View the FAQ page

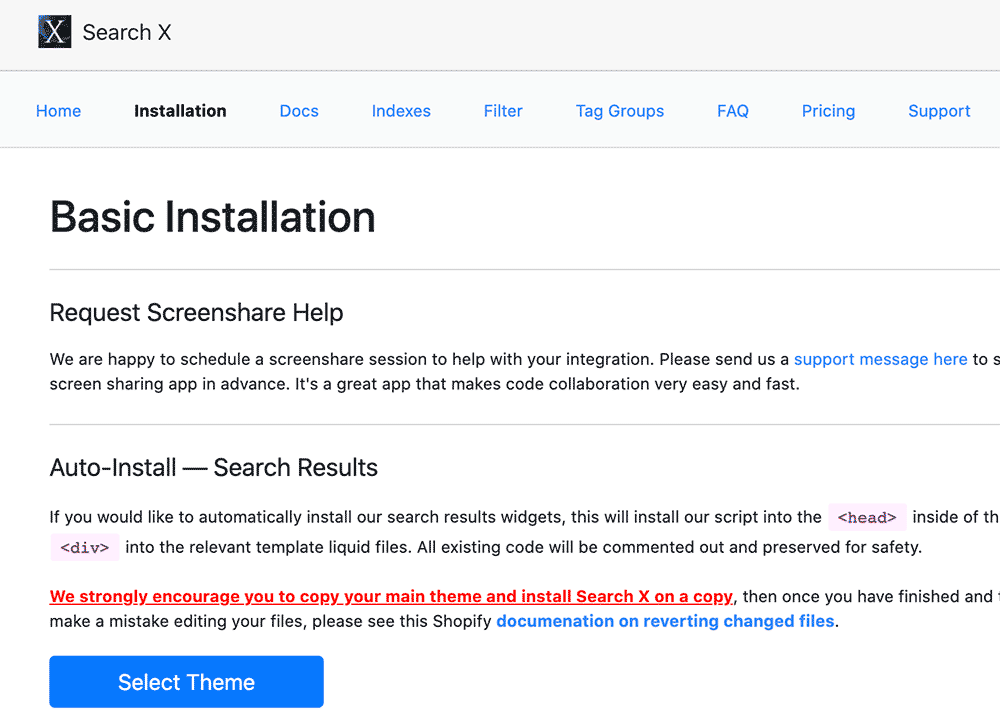click(733, 111)
